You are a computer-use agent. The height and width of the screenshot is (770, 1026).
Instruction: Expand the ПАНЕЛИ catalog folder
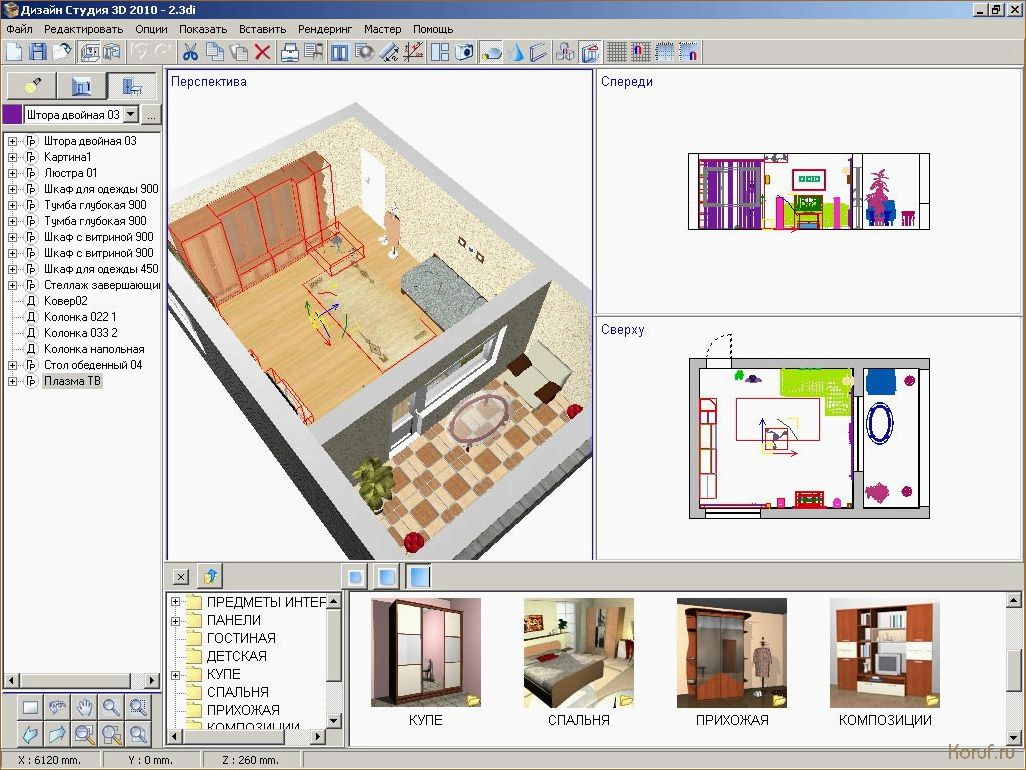[x=175, y=620]
